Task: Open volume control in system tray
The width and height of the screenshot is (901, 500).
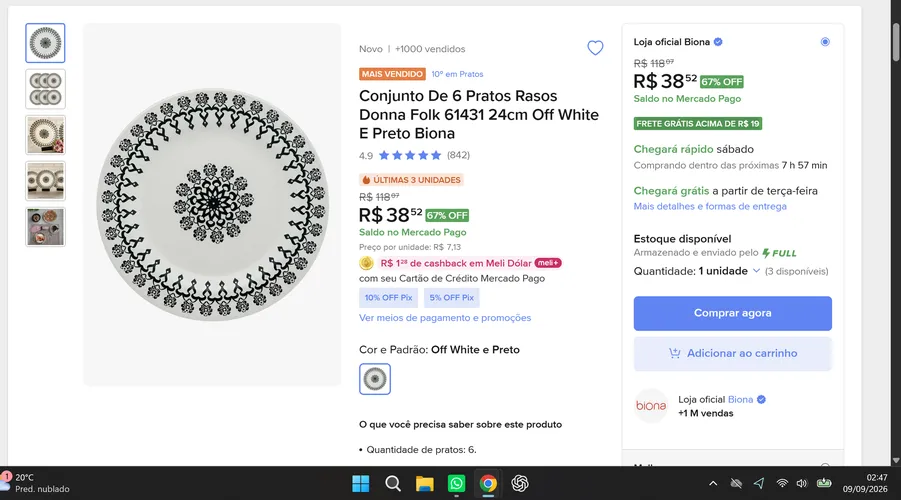Action: [x=802, y=483]
